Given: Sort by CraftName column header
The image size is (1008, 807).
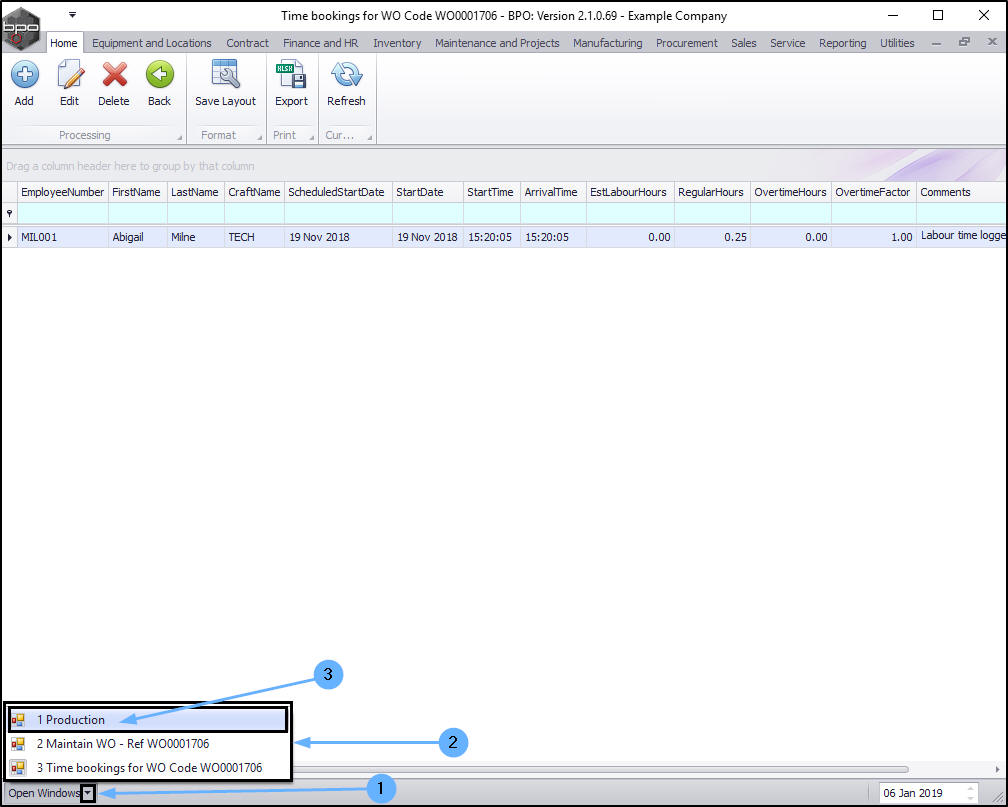Looking at the screenshot, I should pyautogui.click(x=254, y=192).
